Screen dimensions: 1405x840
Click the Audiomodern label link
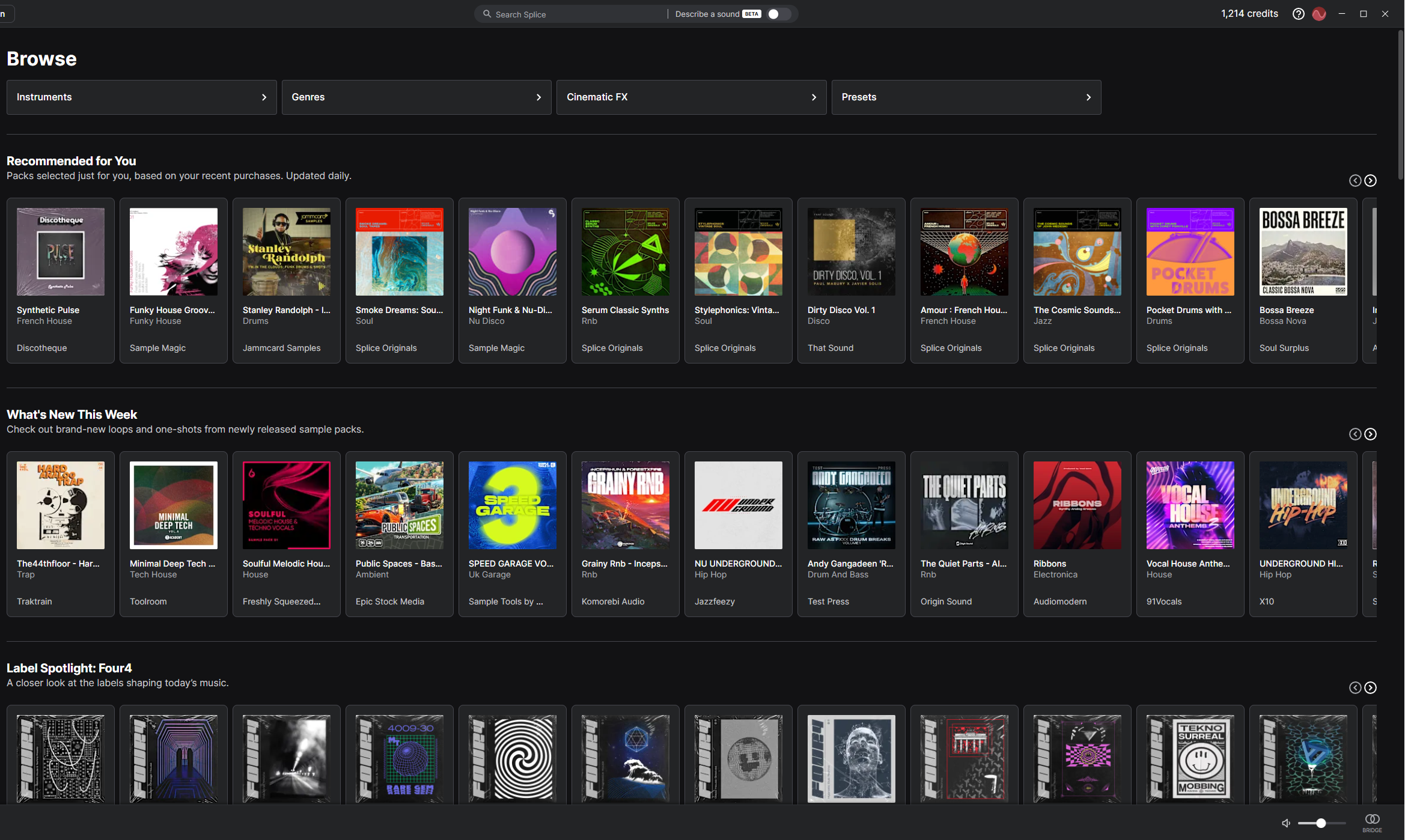[1060, 601]
